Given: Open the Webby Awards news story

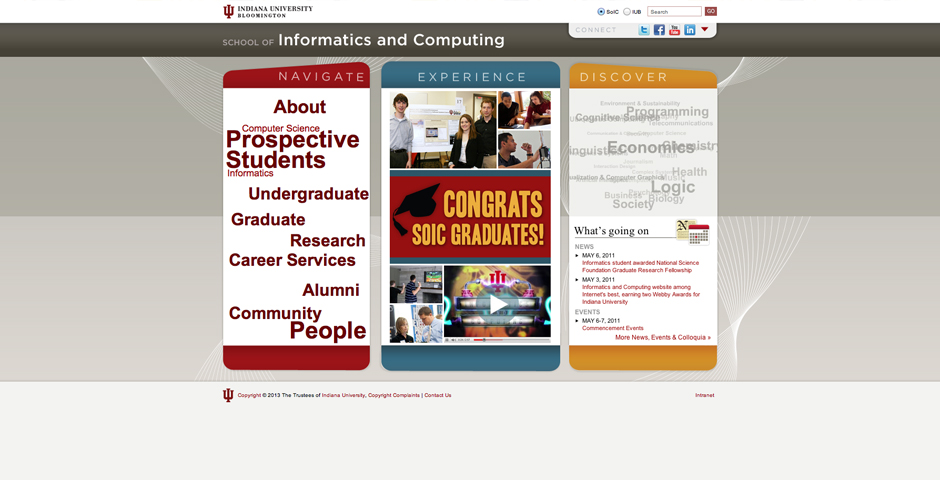Looking at the screenshot, I should click(641, 294).
